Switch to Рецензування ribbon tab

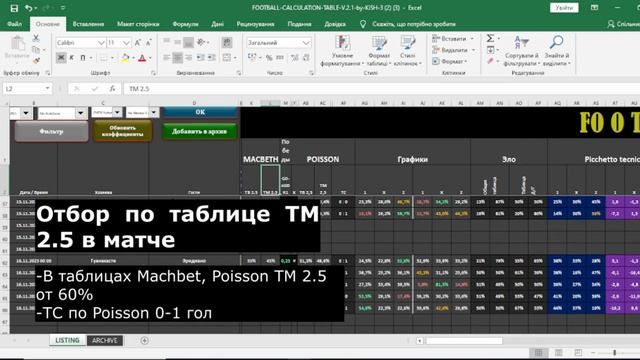(256, 24)
